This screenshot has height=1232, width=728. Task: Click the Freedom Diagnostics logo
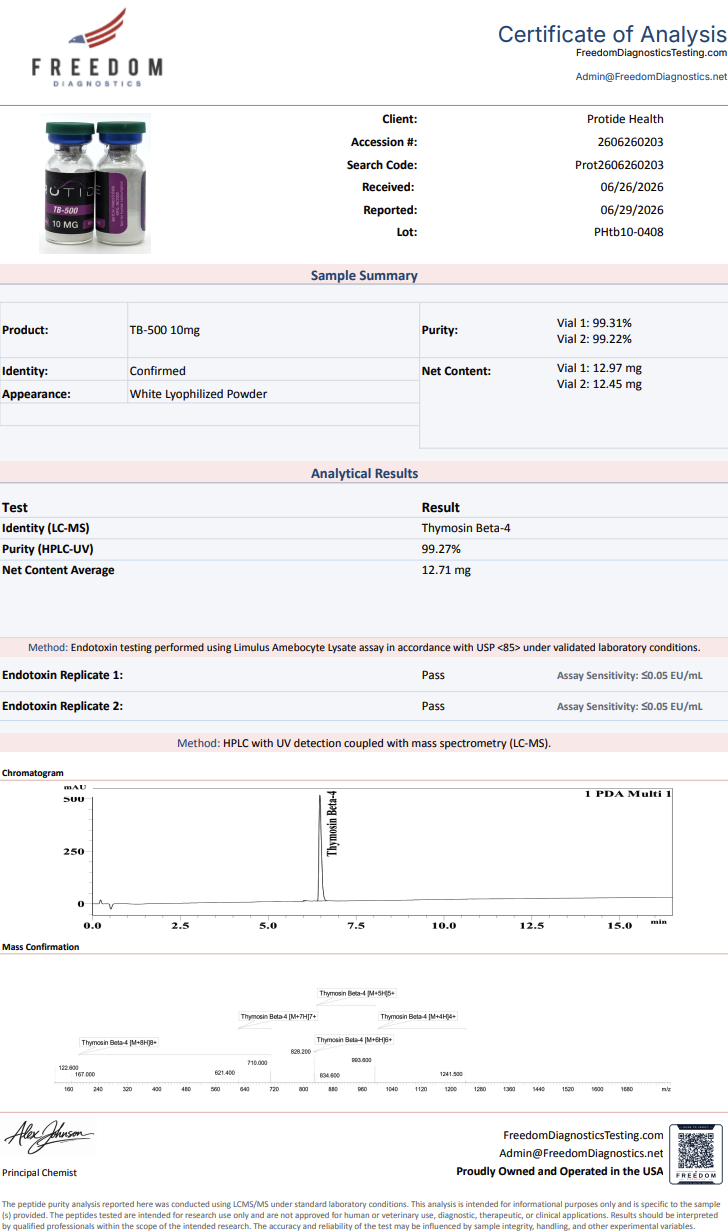click(x=97, y=48)
